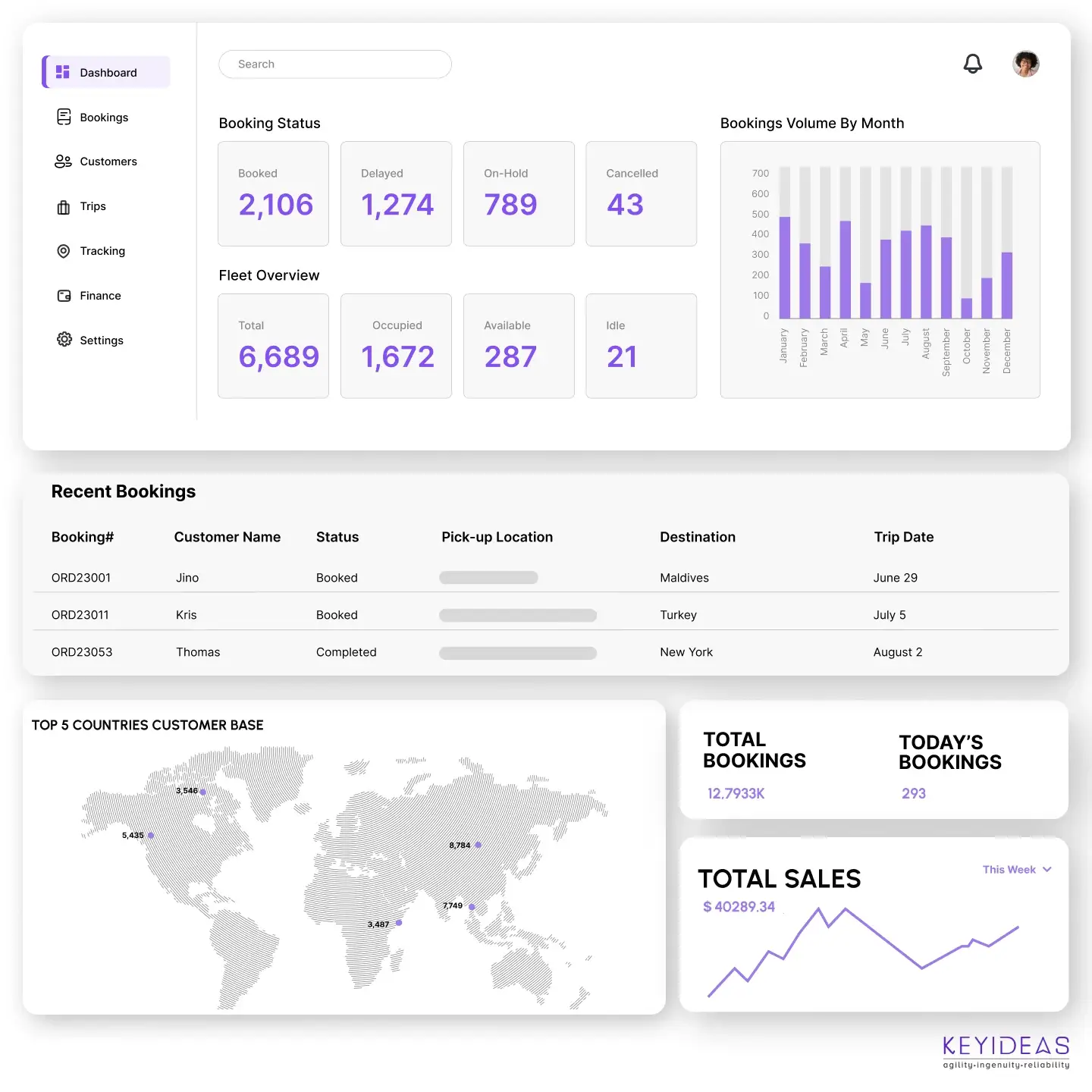Click the January bar in chart

(785, 267)
